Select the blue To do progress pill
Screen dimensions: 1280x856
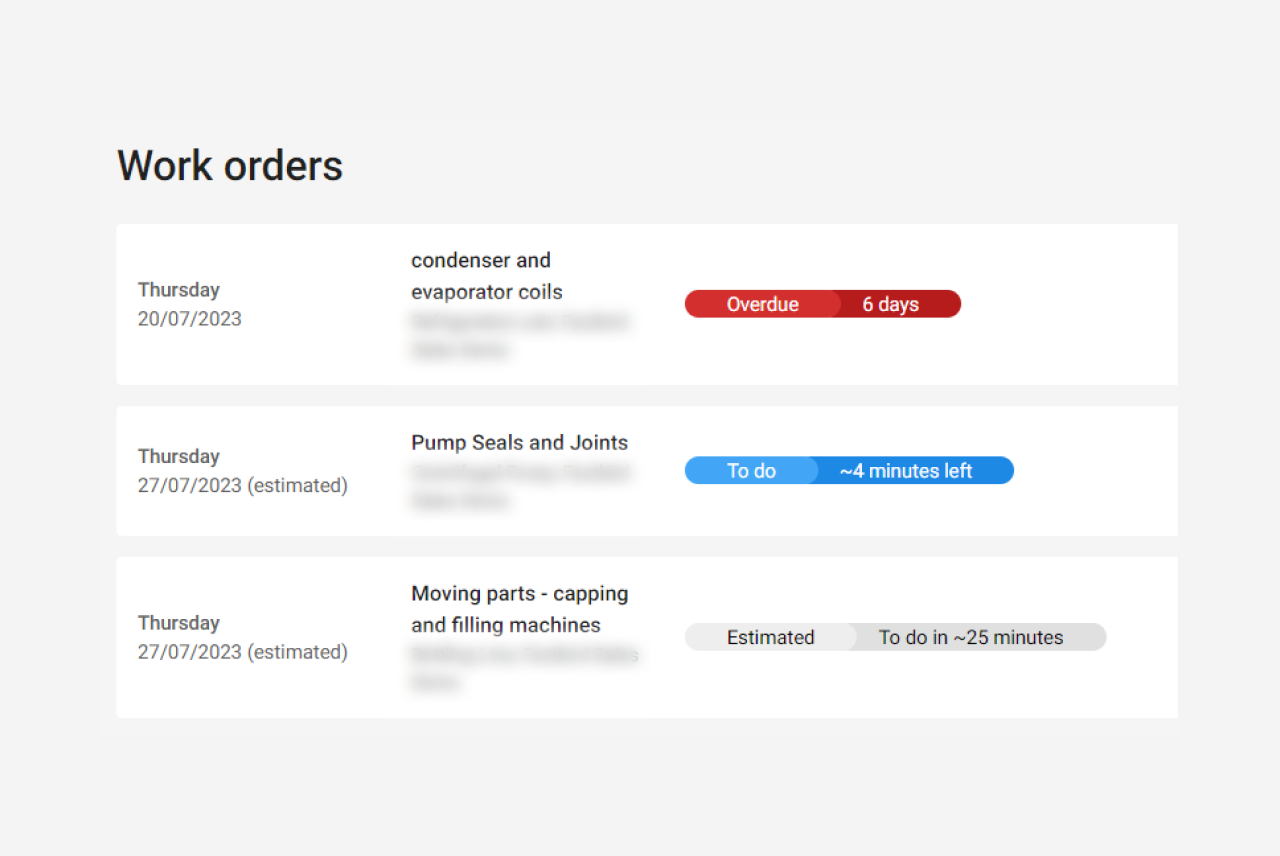point(848,470)
